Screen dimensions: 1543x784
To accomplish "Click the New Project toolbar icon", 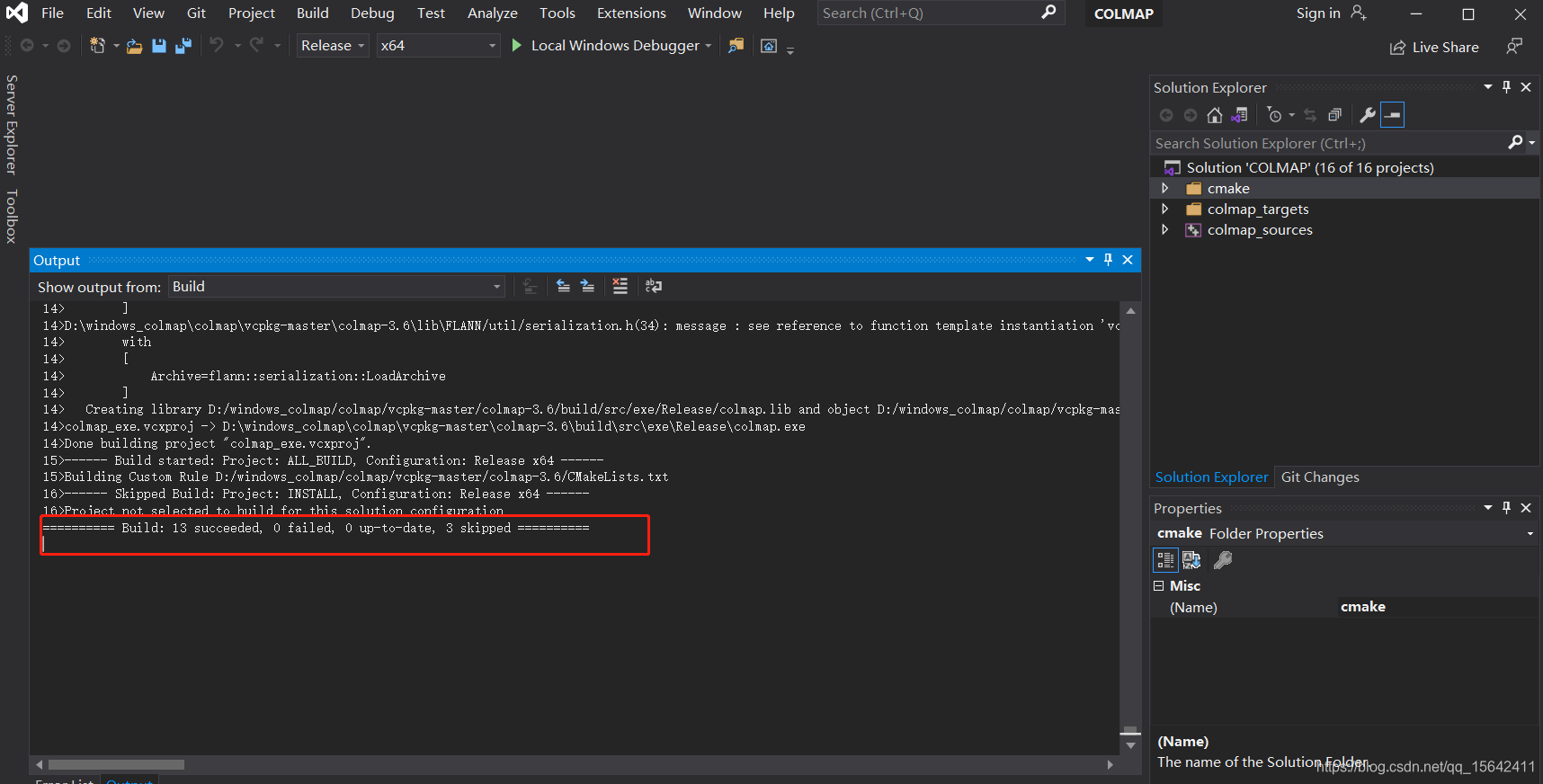I will (x=97, y=46).
